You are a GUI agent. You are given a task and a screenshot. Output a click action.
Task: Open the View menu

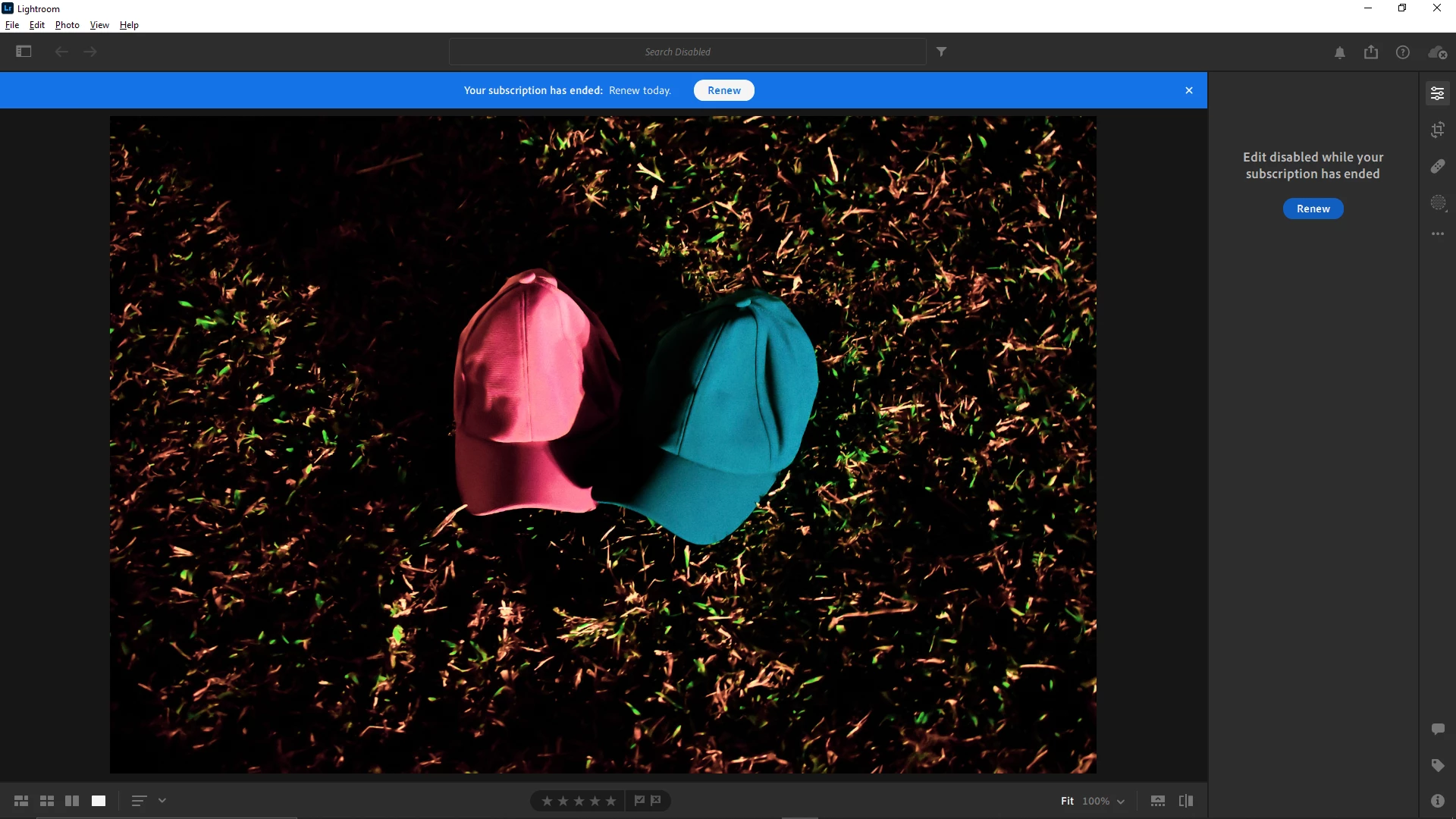(99, 25)
